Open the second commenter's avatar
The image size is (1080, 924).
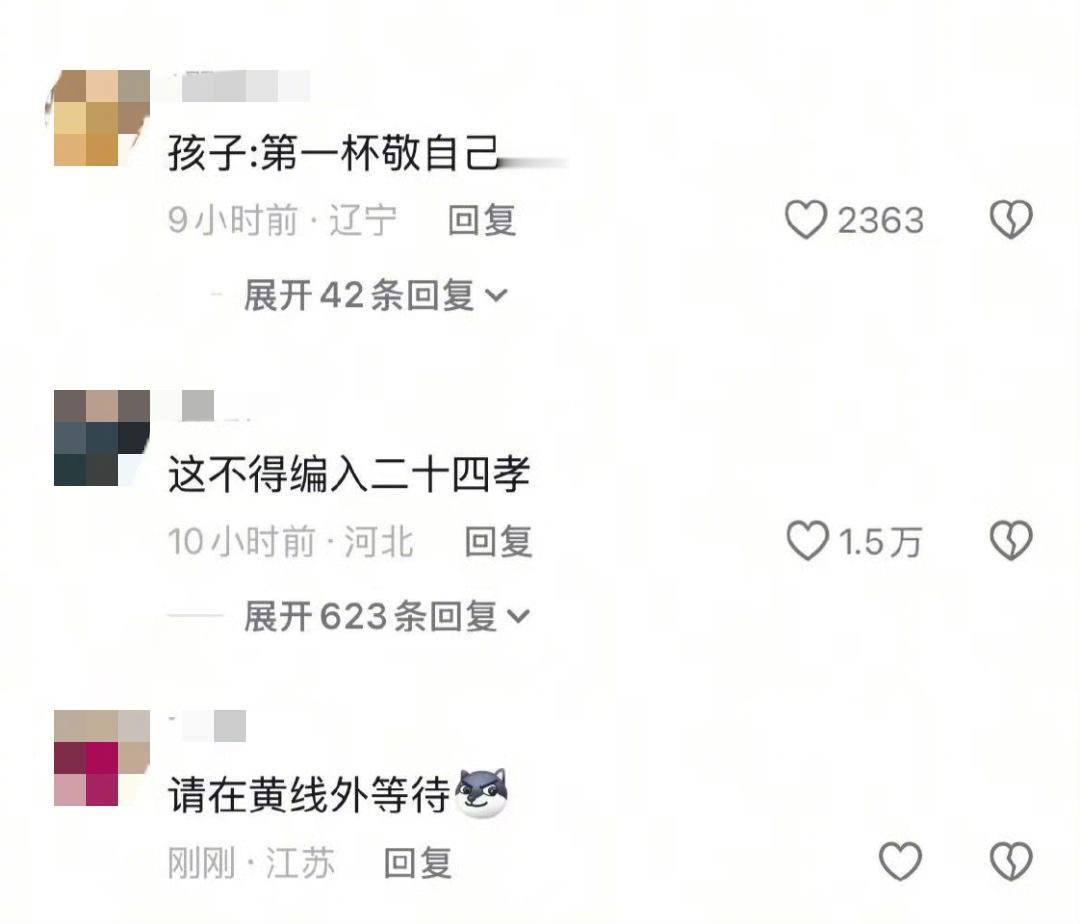(101, 438)
